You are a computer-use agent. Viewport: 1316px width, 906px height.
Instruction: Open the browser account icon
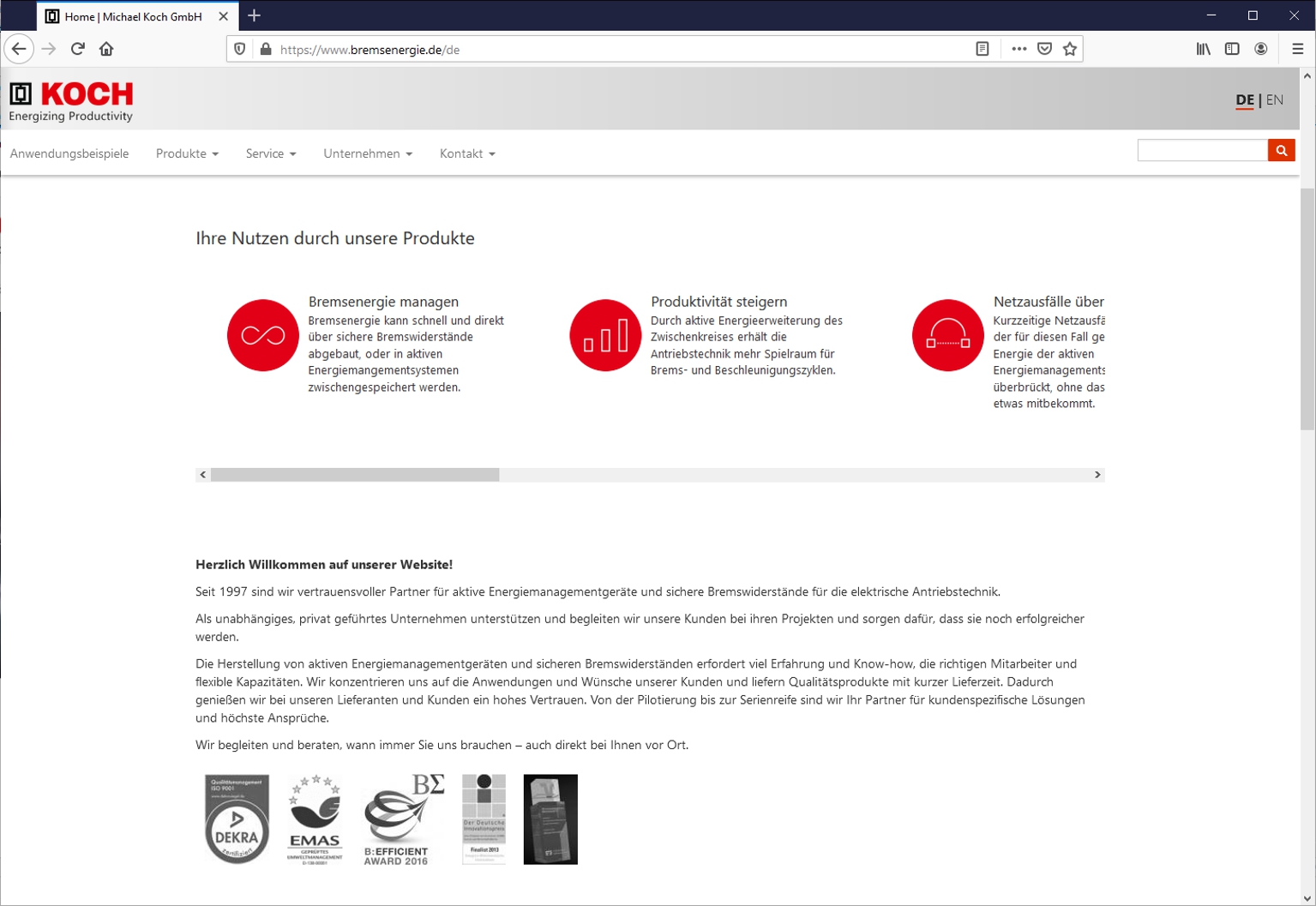tap(1261, 49)
